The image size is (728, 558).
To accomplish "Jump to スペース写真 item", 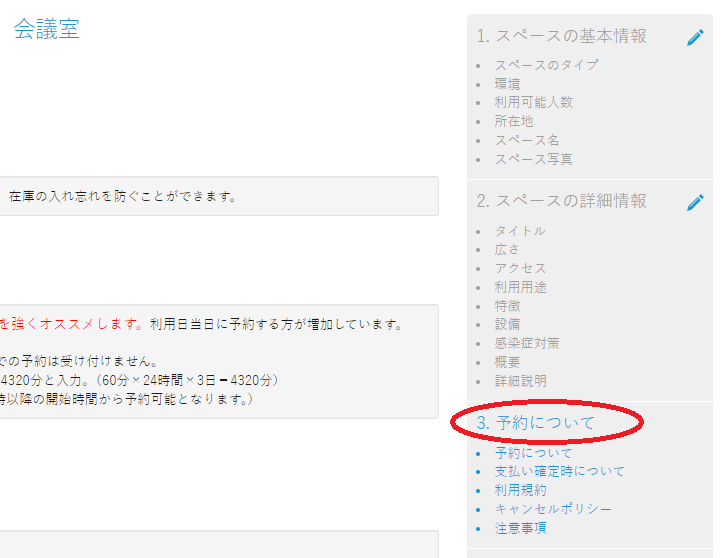I will click(533, 159).
